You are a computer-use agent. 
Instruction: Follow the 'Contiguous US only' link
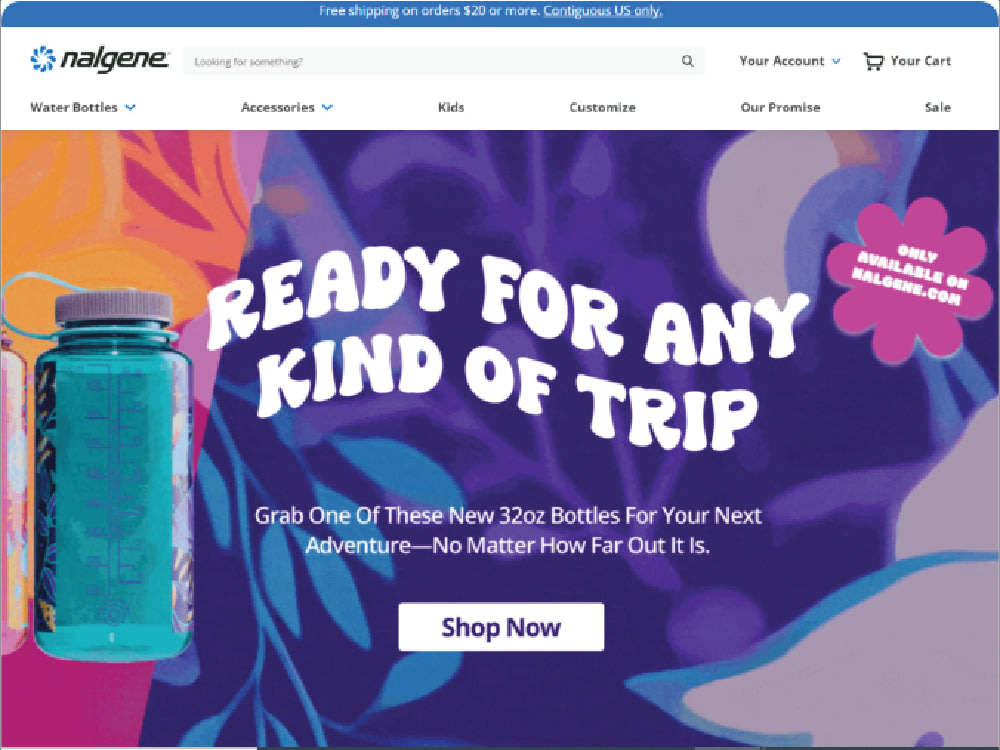603,11
